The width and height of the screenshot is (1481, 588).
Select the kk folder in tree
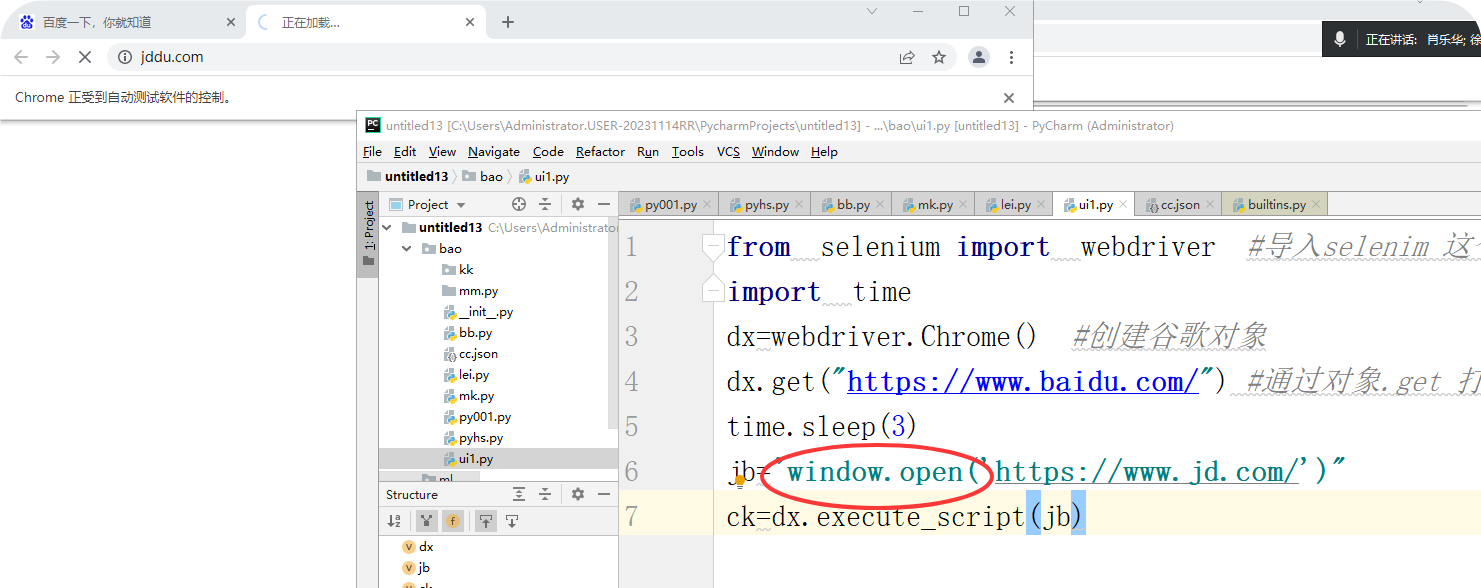pos(458,270)
